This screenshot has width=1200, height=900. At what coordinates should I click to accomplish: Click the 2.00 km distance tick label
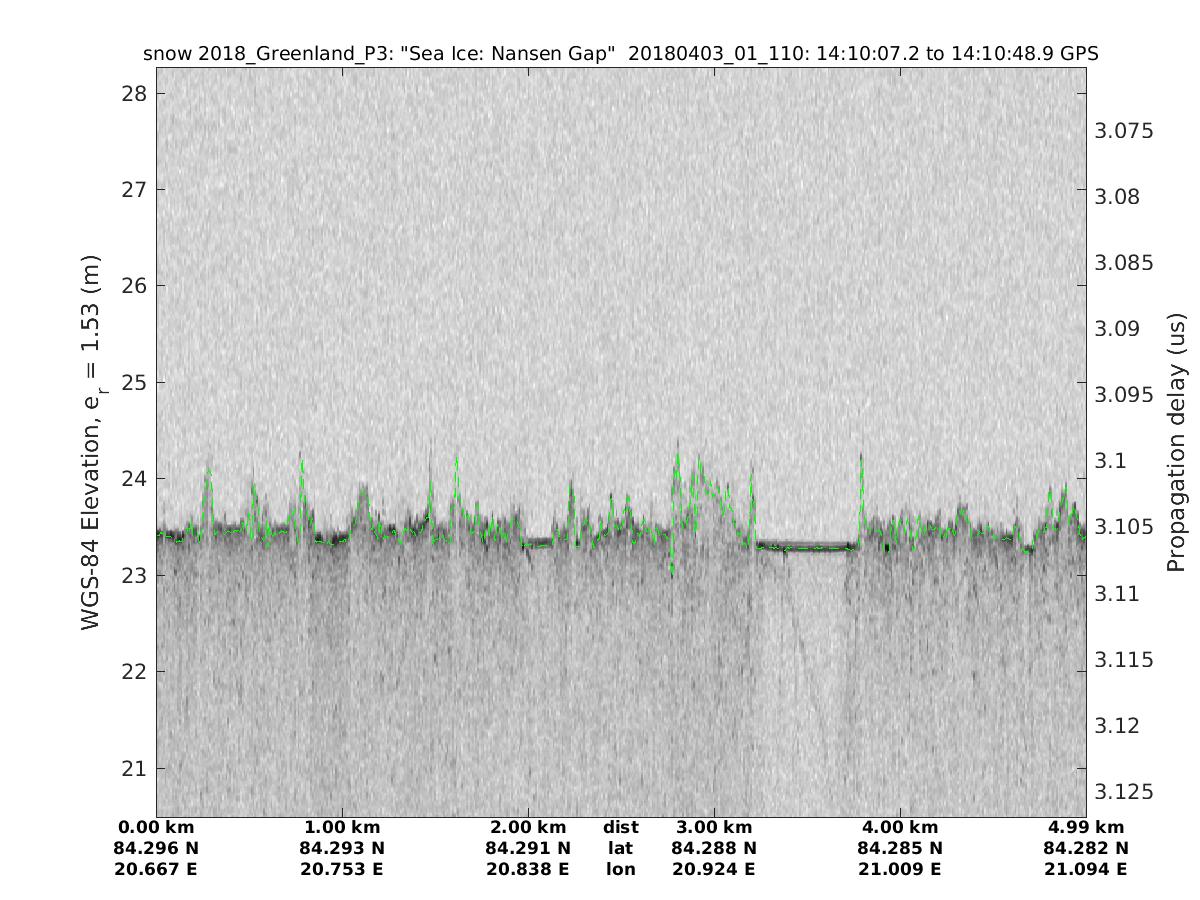[528, 827]
